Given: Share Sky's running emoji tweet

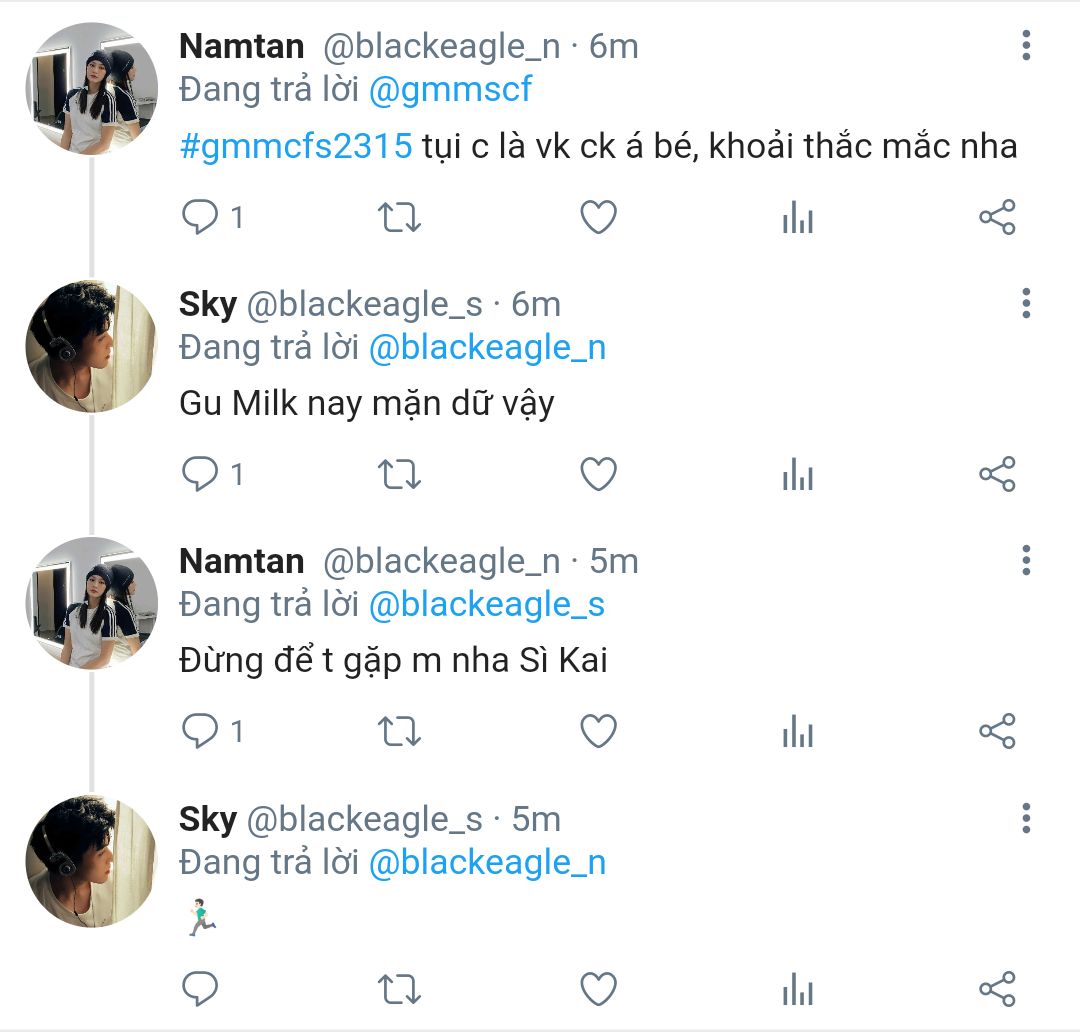Looking at the screenshot, I should [997, 989].
